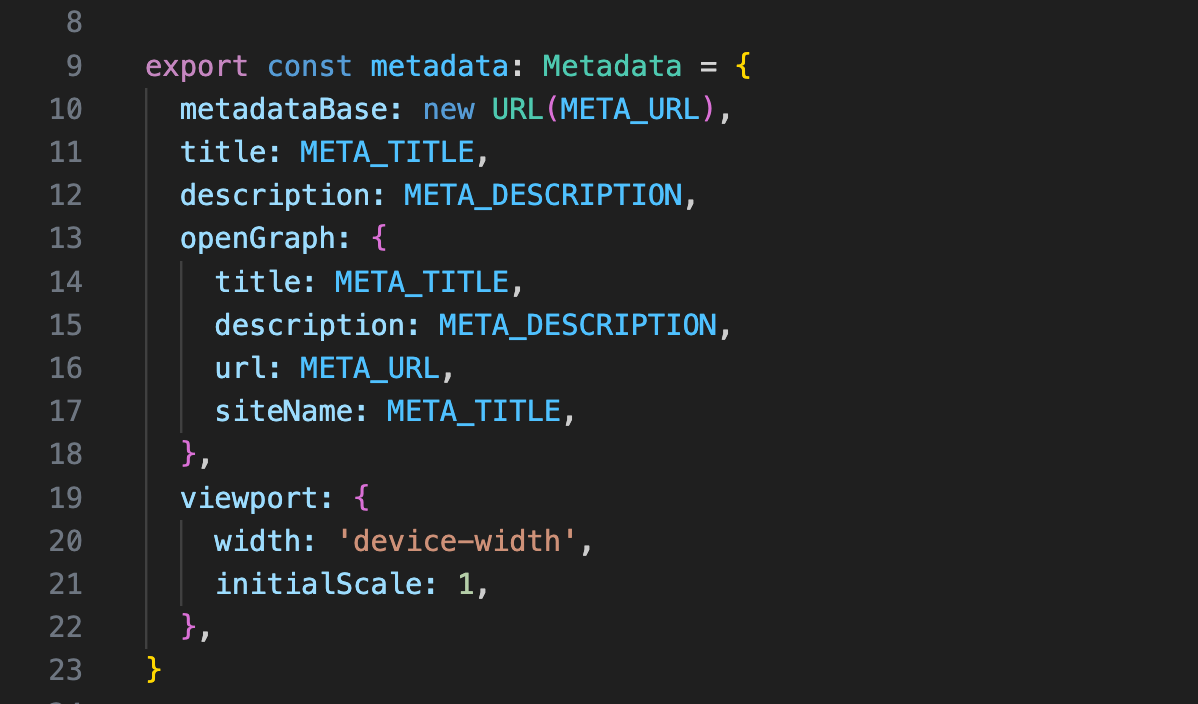Click the URL constructor name
The image size is (1198, 704).
[517, 110]
